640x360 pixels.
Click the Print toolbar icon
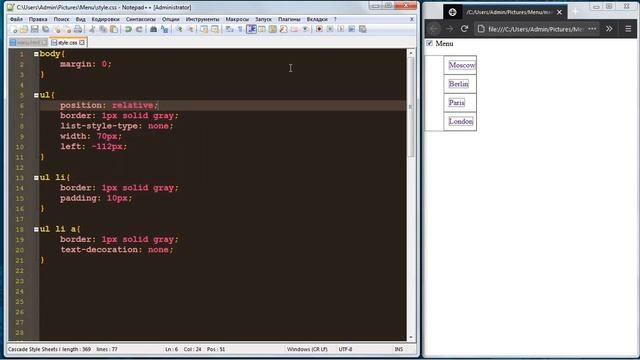(x=78, y=29)
